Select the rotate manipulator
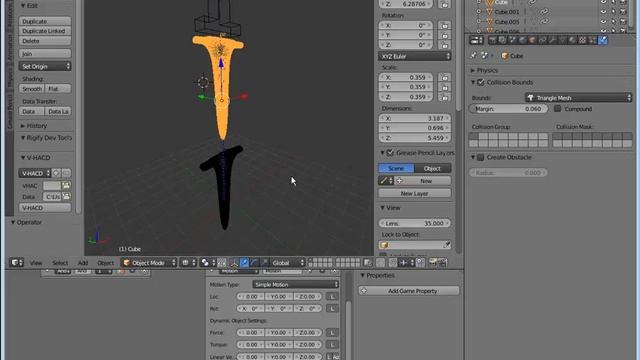The height and width of the screenshot is (360, 640). (254, 262)
